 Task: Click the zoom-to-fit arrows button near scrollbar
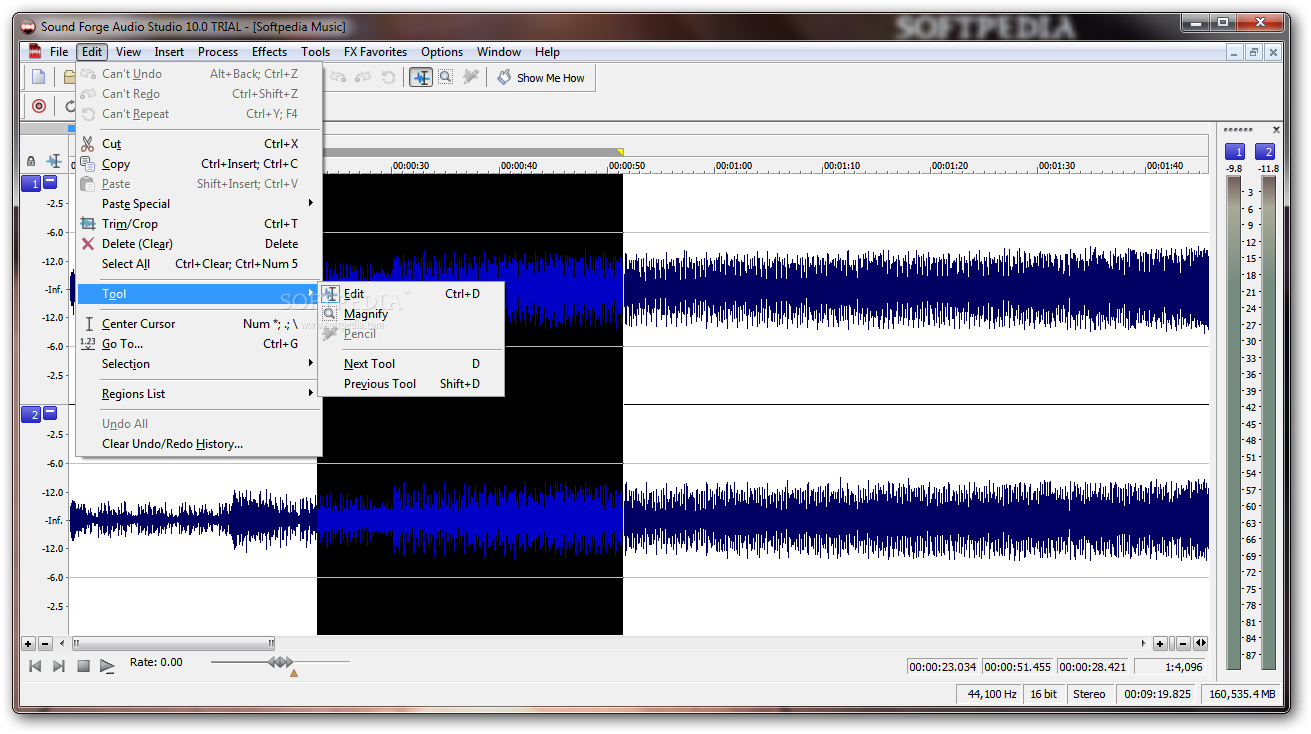(1201, 644)
